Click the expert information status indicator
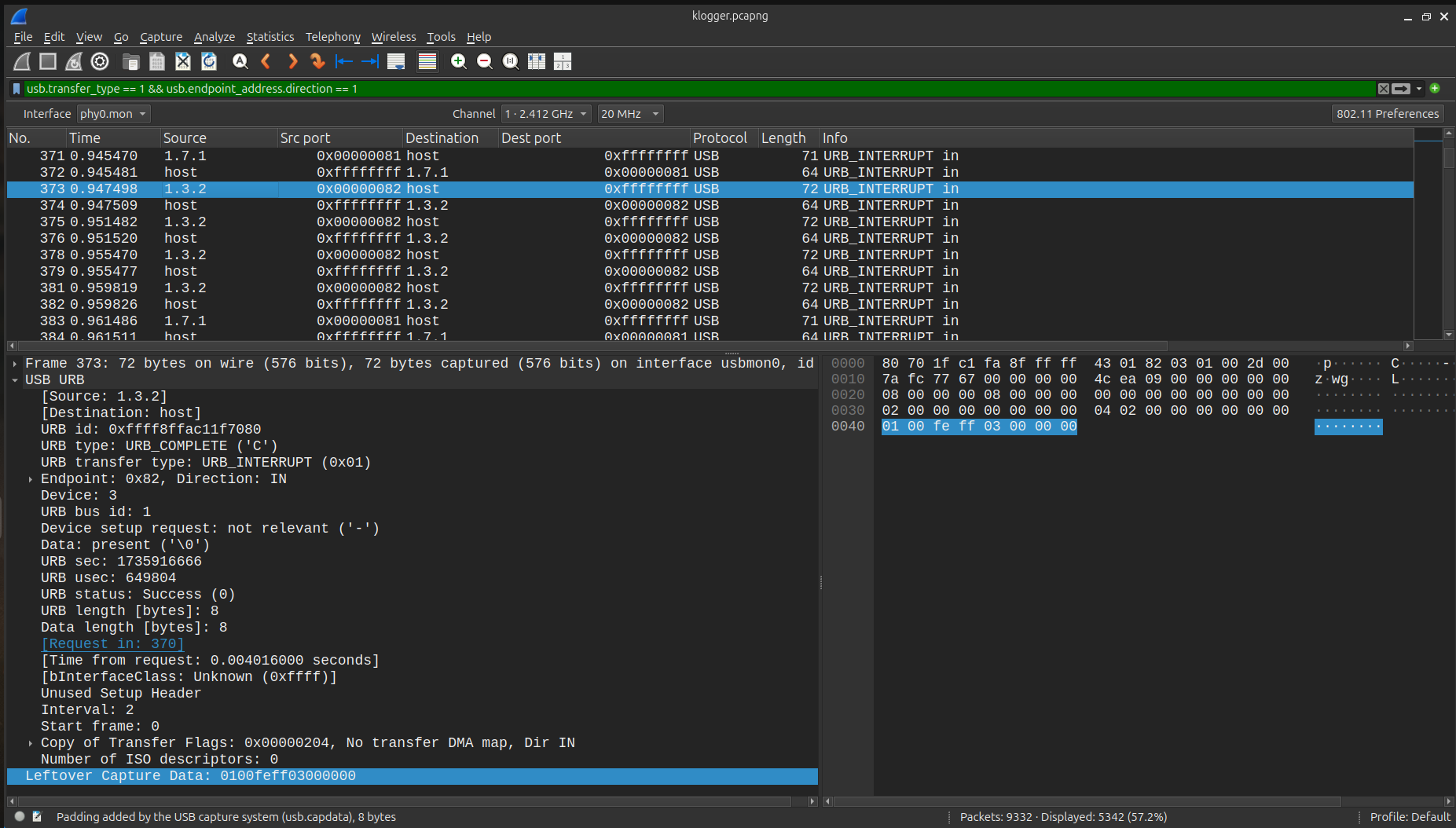This screenshot has height=828, width=1456. pos(20,817)
